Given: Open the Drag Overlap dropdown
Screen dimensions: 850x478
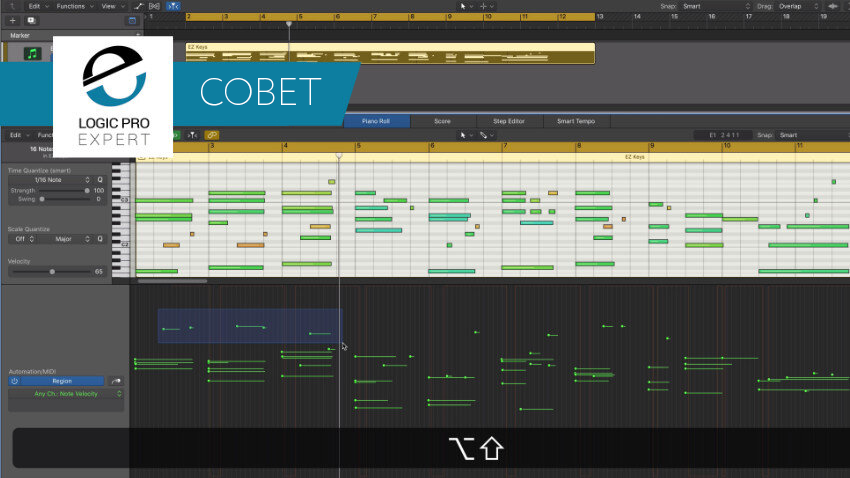Looking at the screenshot, I should tap(798, 6).
